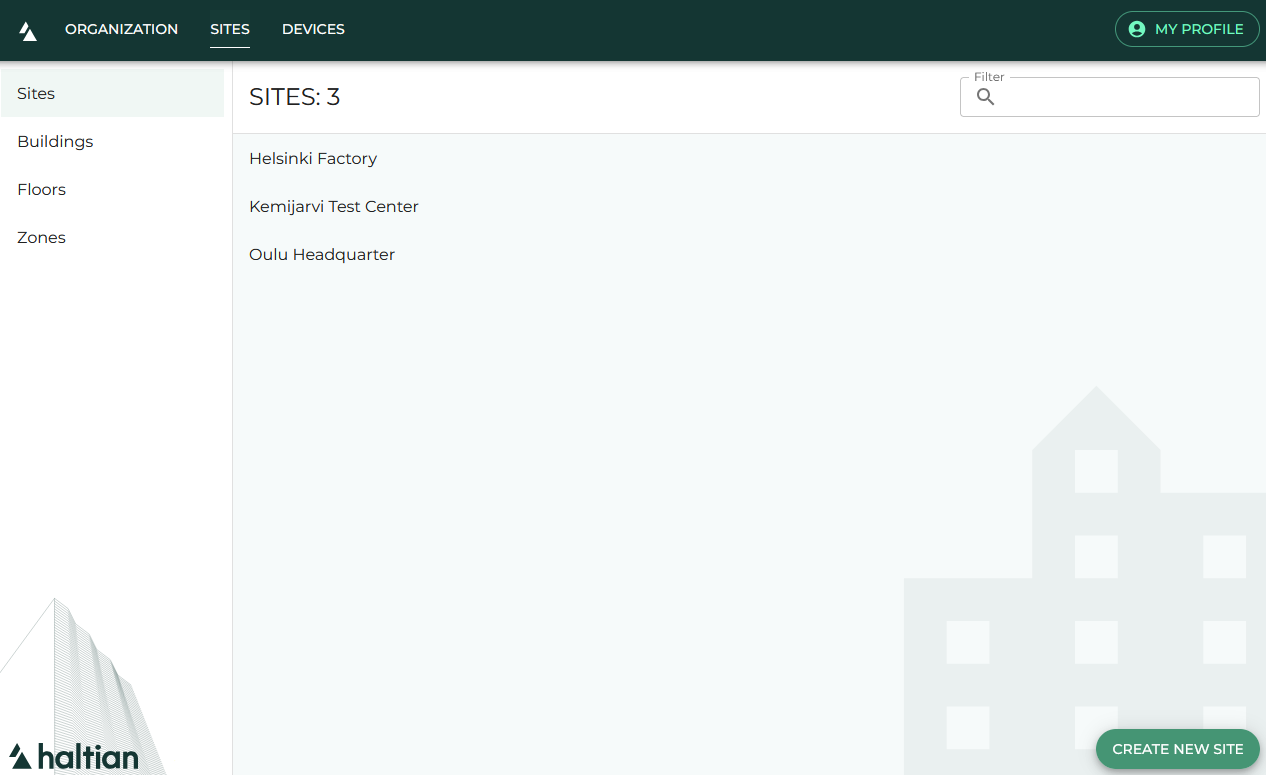This screenshot has width=1266, height=775.
Task: Open the Oulu Headquarter site
Action: pos(749,254)
